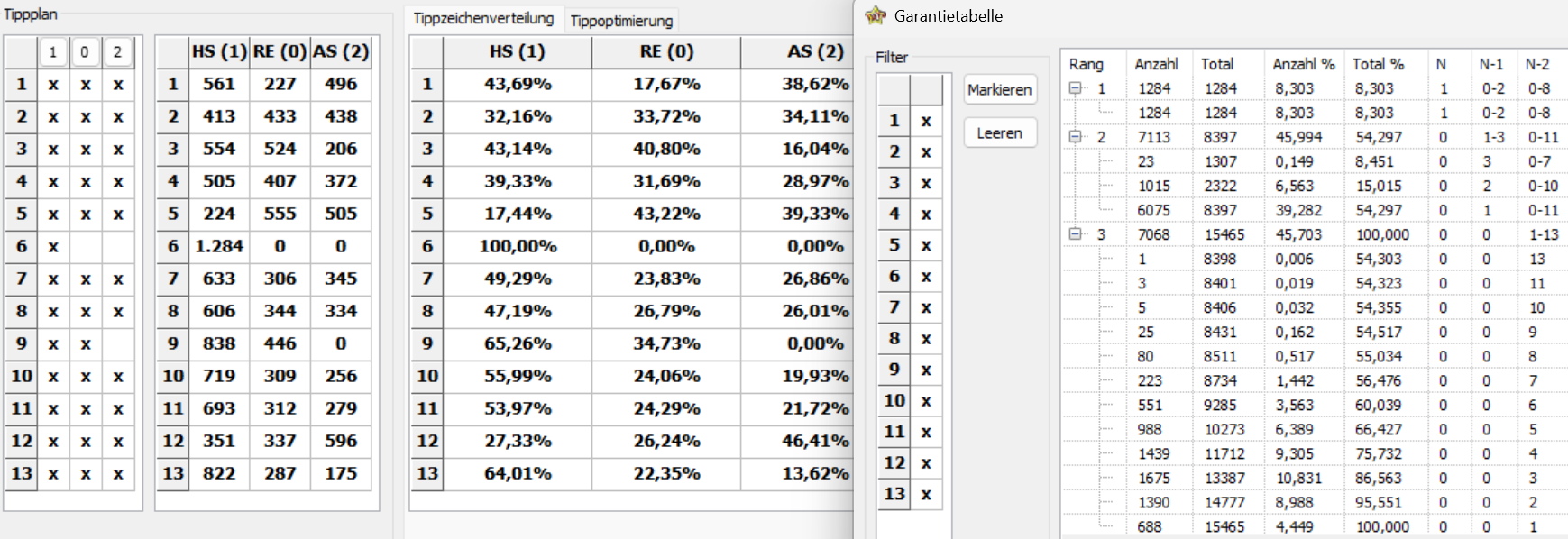Image resolution: width=1568 pixels, height=539 pixels.
Task: Toggle the column 2 header button in Tippplan
Action: pyautogui.click(x=117, y=52)
